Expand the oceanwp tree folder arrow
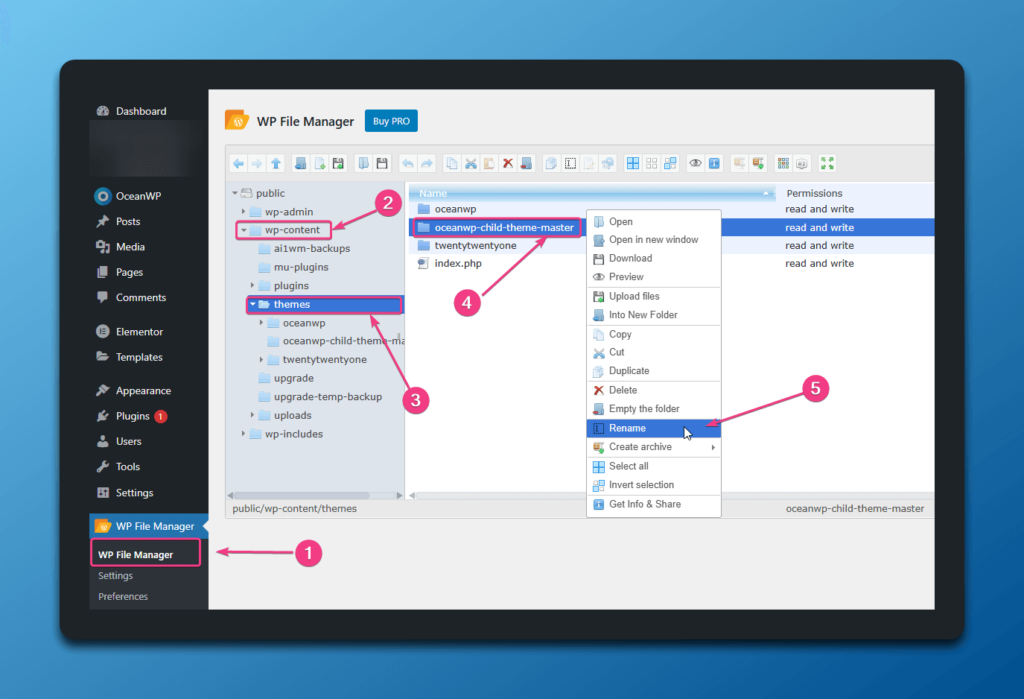This screenshot has height=699, width=1024. [x=261, y=323]
